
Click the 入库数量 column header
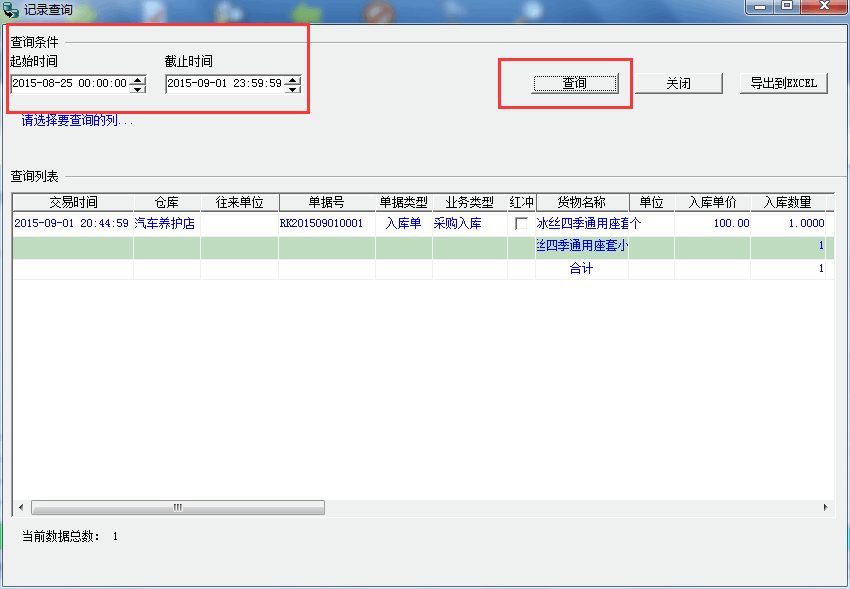point(788,203)
